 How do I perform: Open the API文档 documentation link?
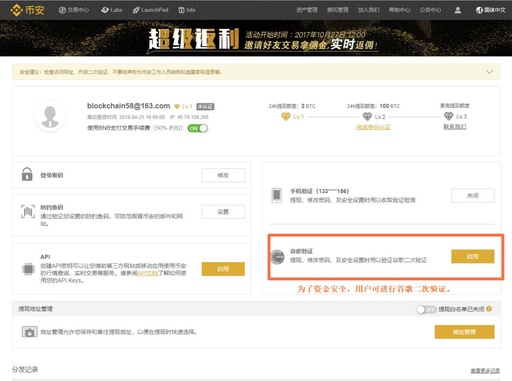click(x=147, y=273)
